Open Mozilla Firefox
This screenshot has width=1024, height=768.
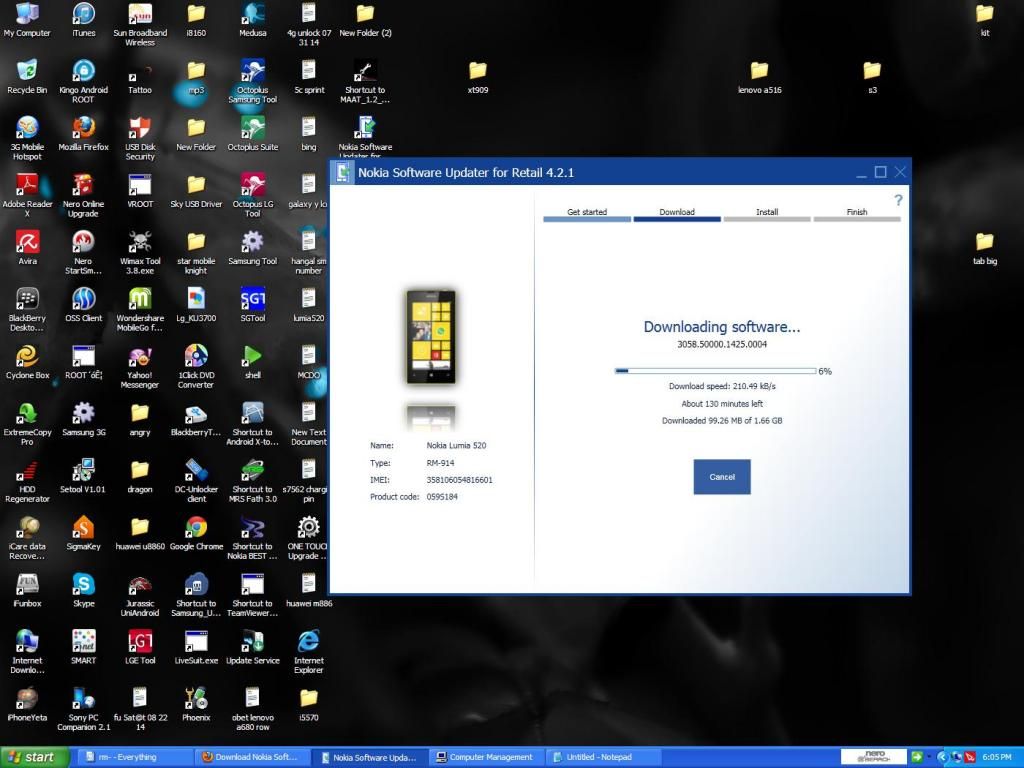(x=83, y=130)
